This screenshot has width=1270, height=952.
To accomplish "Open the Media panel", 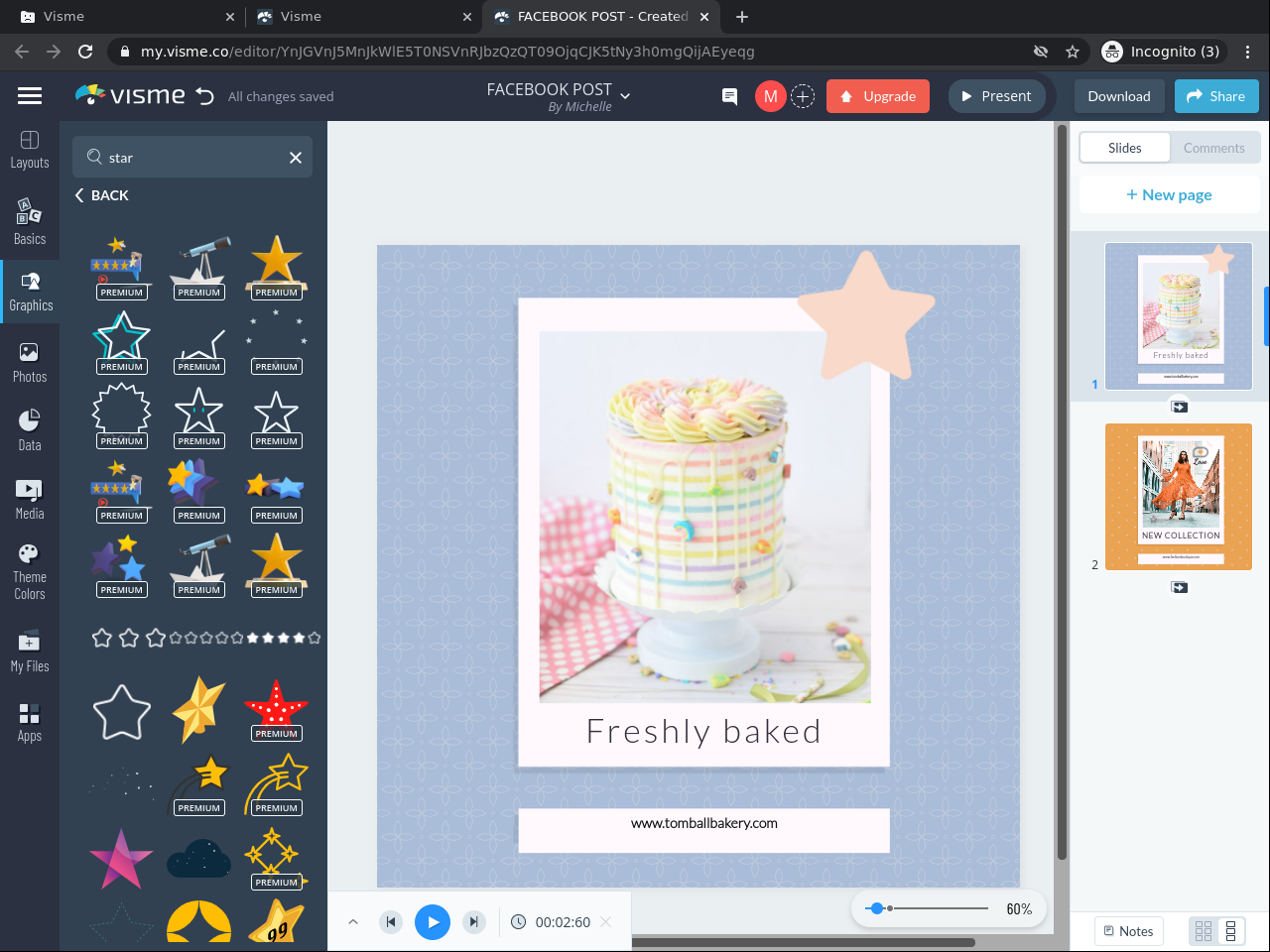I will (x=30, y=499).
